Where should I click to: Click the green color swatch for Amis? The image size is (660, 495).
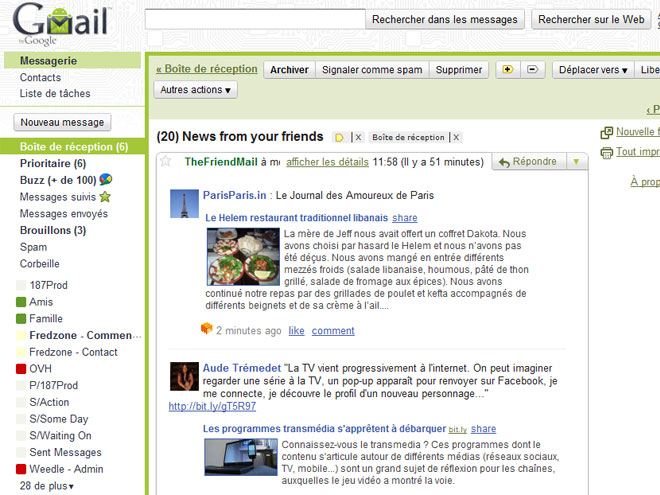21,302
